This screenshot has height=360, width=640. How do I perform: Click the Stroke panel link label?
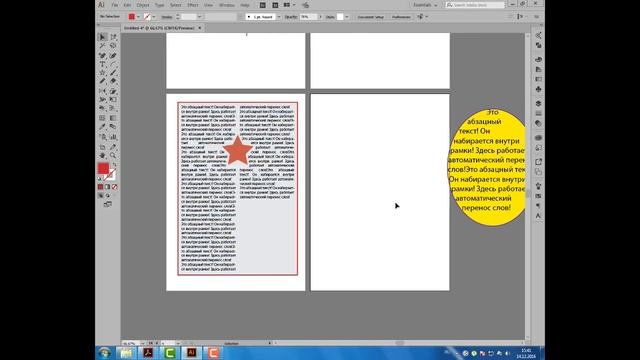167,17
